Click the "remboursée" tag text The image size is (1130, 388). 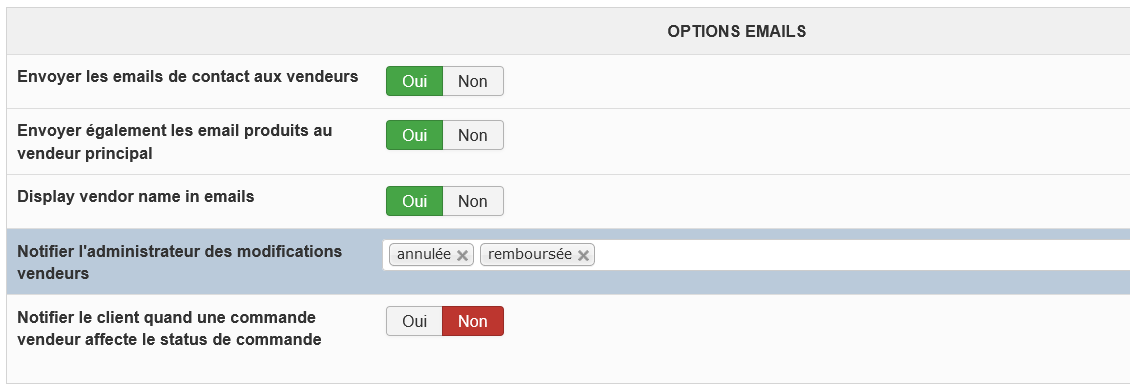click(530, 255)
